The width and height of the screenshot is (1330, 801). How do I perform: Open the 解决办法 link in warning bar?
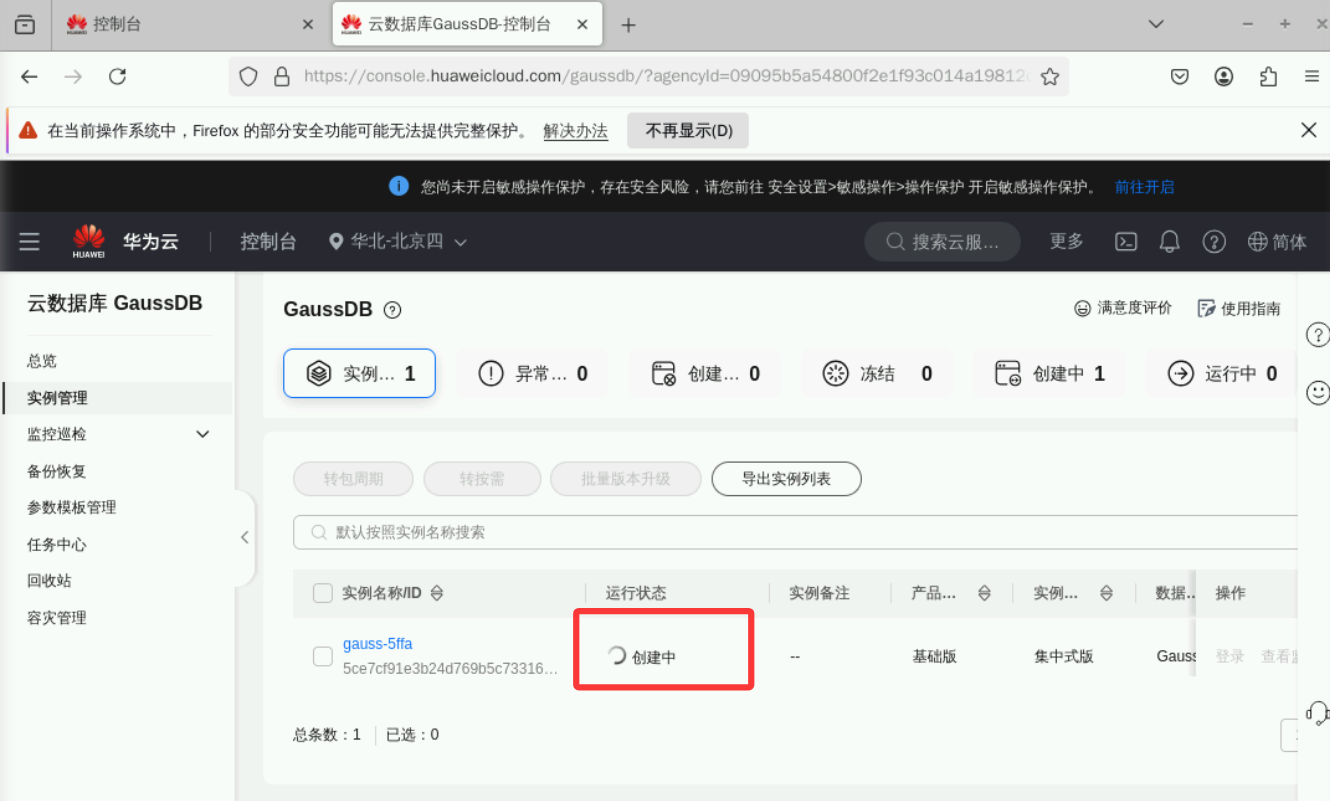point(576,131)
